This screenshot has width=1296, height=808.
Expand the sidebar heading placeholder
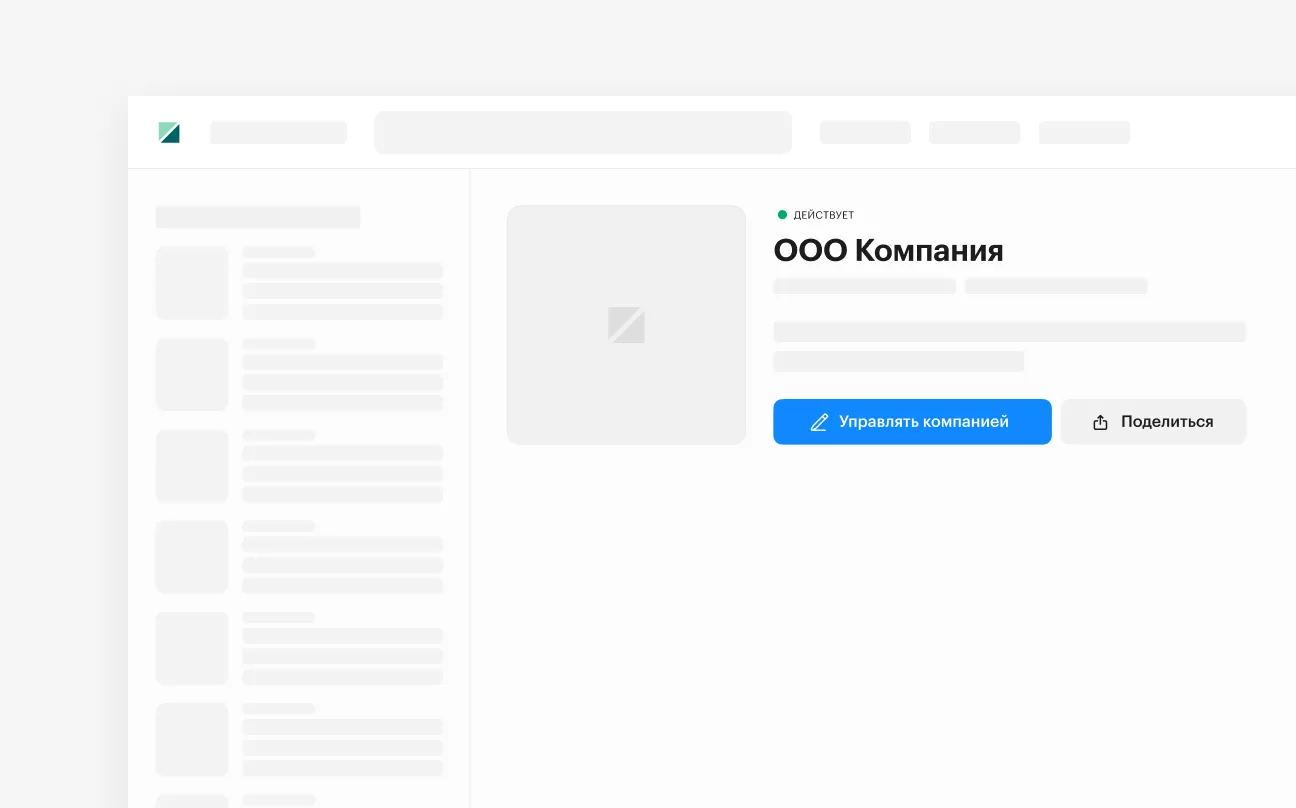(257, 217)
